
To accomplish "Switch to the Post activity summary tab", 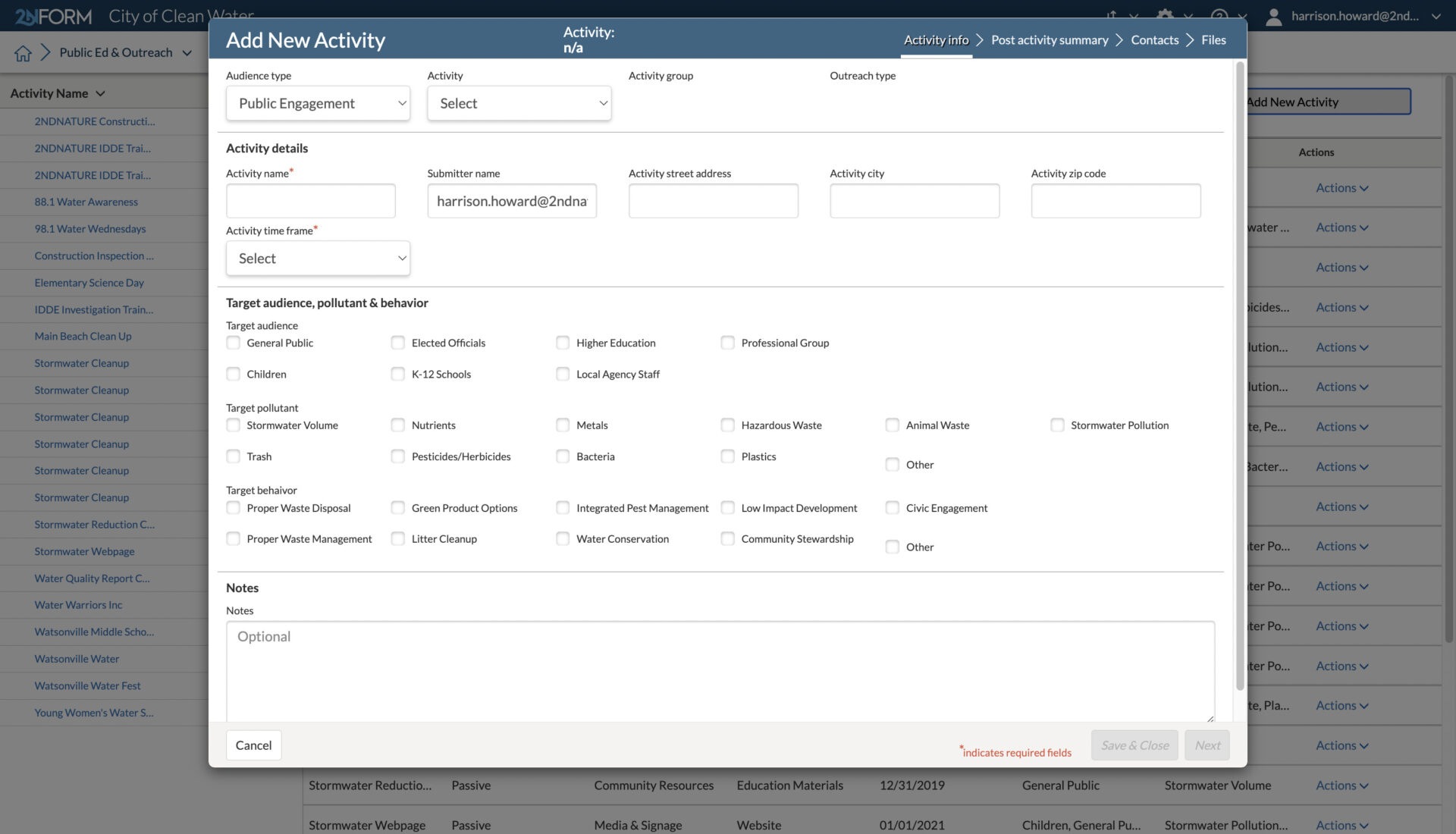I will pyautogui.click(x=1049, y=40).
